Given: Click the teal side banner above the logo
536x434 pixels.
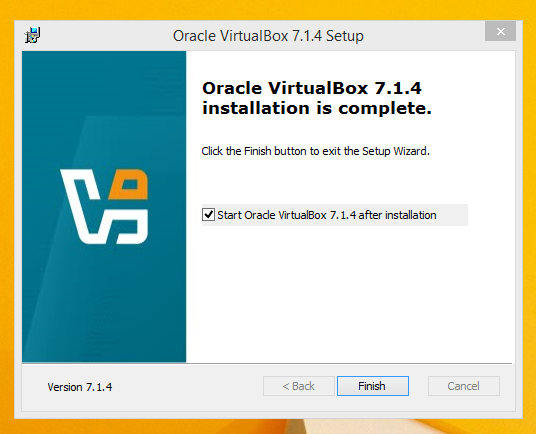Looking at the screenshot, I should pos(104,103).
